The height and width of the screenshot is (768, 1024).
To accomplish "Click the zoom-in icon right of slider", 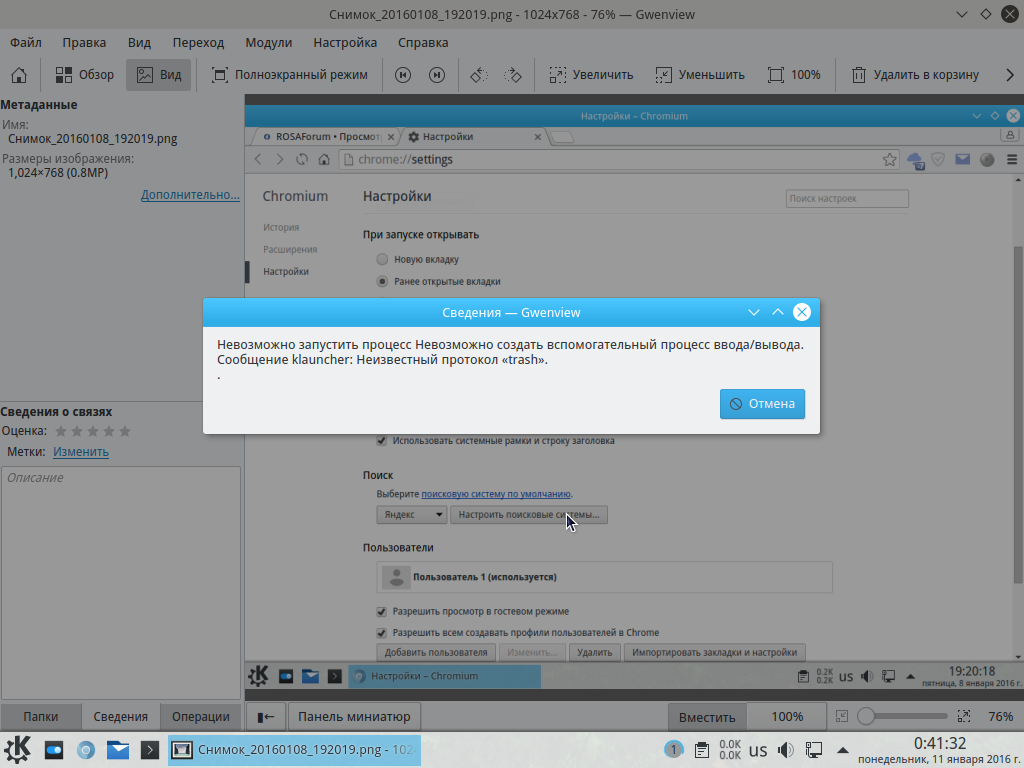I will point(964,717).
